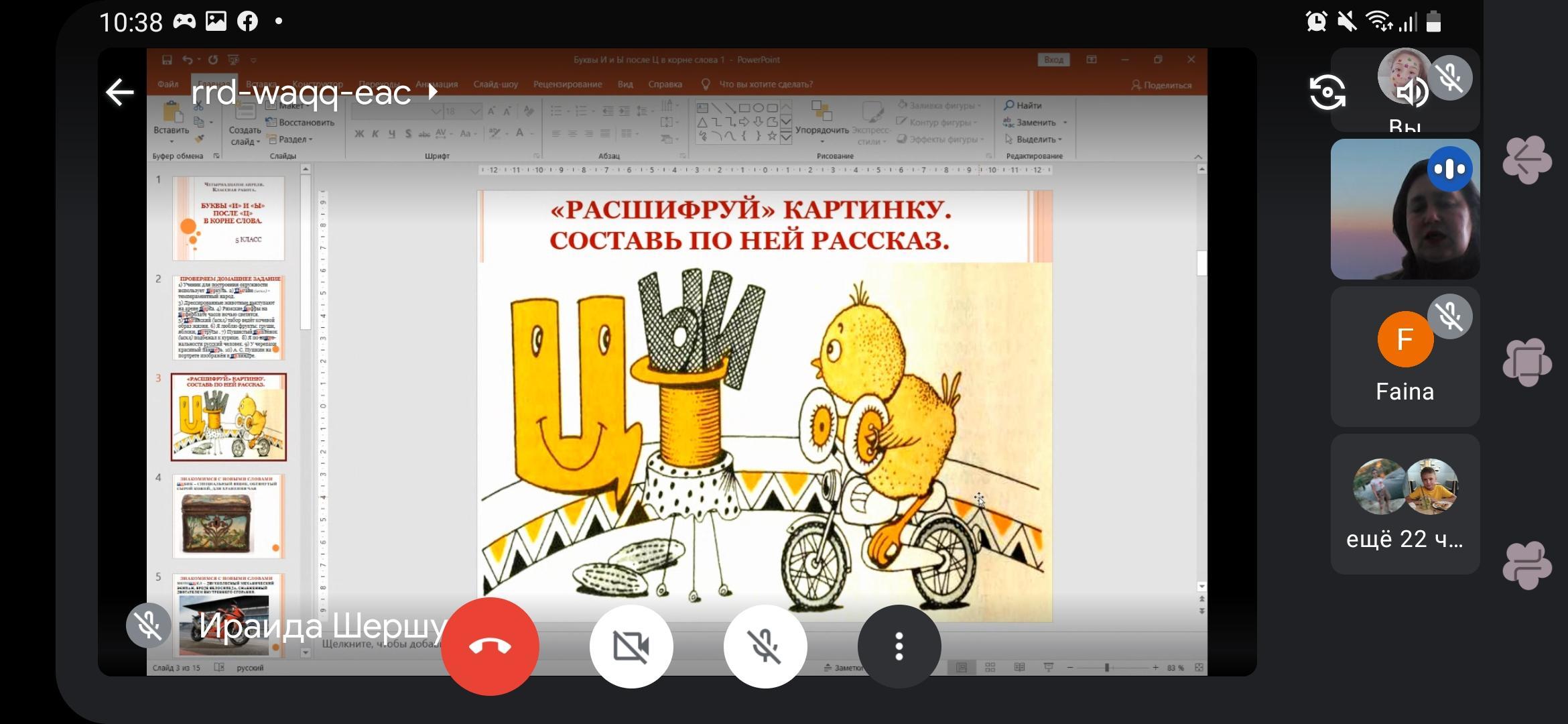Tap the muted mic badge on Faina's tile
Viewport: 1568px width, 724px height.
click(x=1450, y=316)
